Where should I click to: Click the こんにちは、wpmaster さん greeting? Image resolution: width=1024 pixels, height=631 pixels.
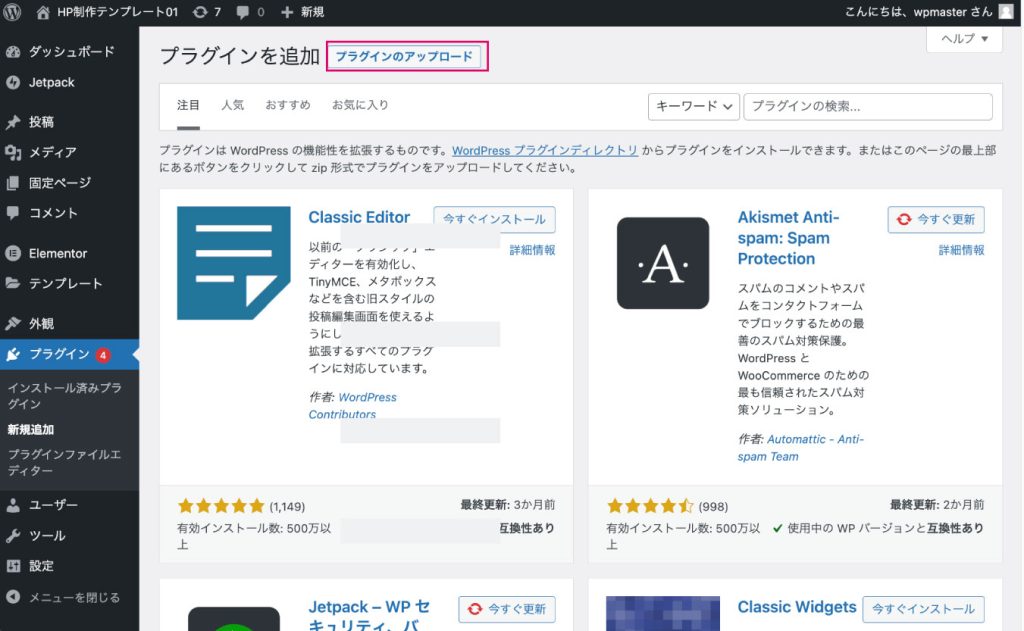click(x=918, y=12)
